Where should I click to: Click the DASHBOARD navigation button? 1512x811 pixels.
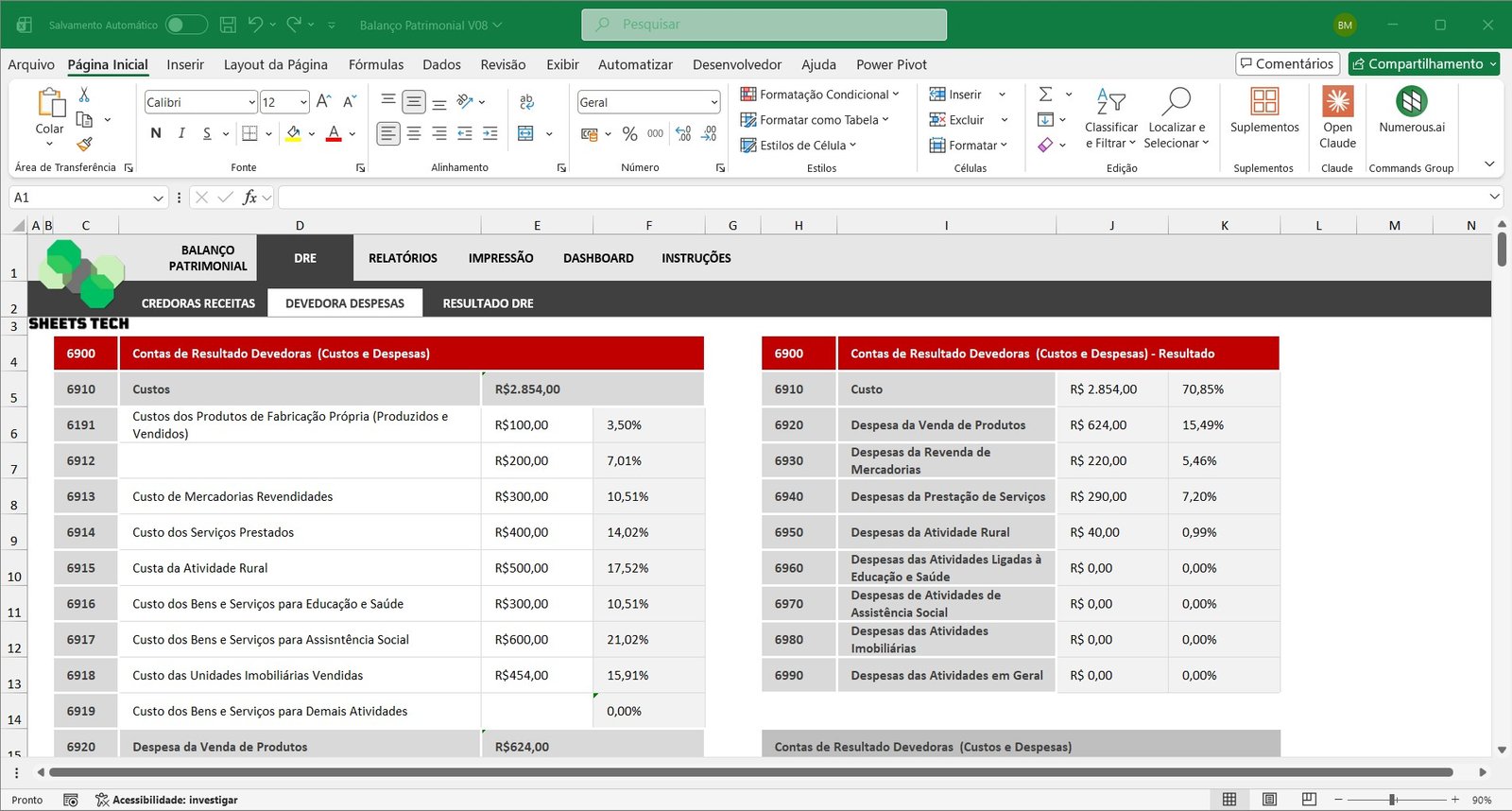[598, 258]
